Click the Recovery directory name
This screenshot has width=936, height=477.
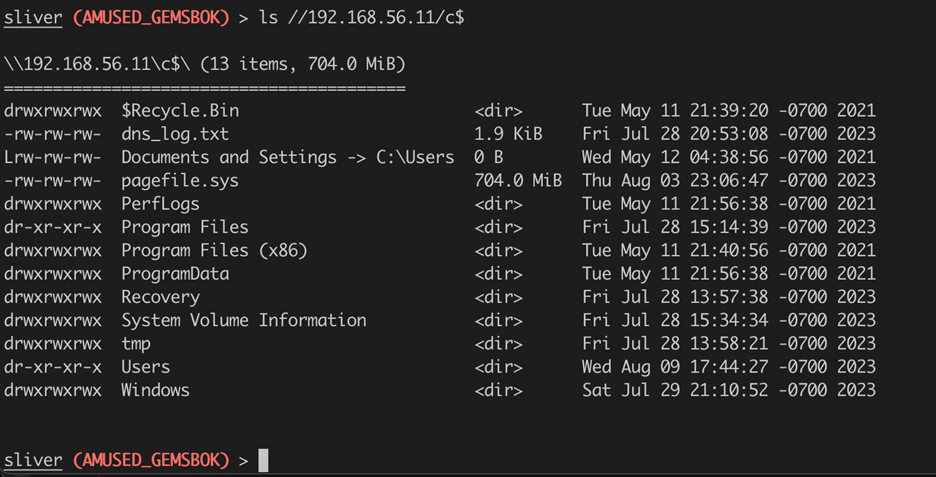point(161,297)
